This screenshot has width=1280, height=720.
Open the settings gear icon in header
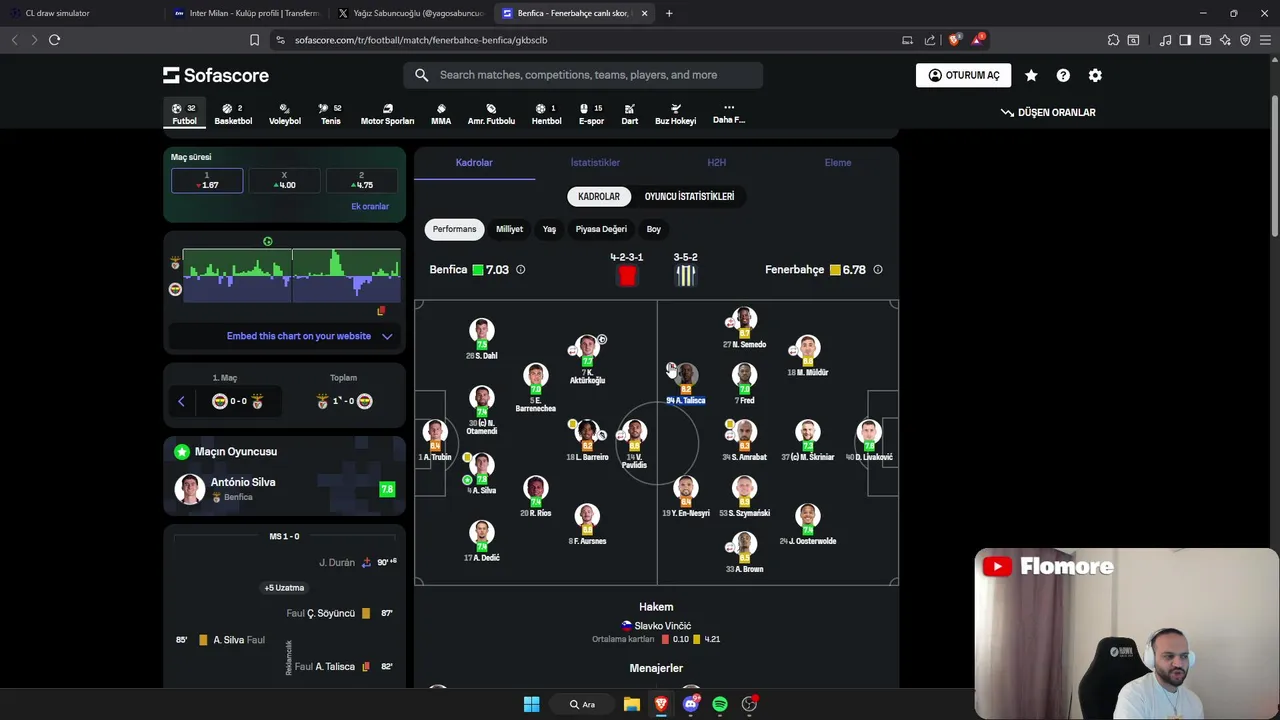tap(1095, 75)
